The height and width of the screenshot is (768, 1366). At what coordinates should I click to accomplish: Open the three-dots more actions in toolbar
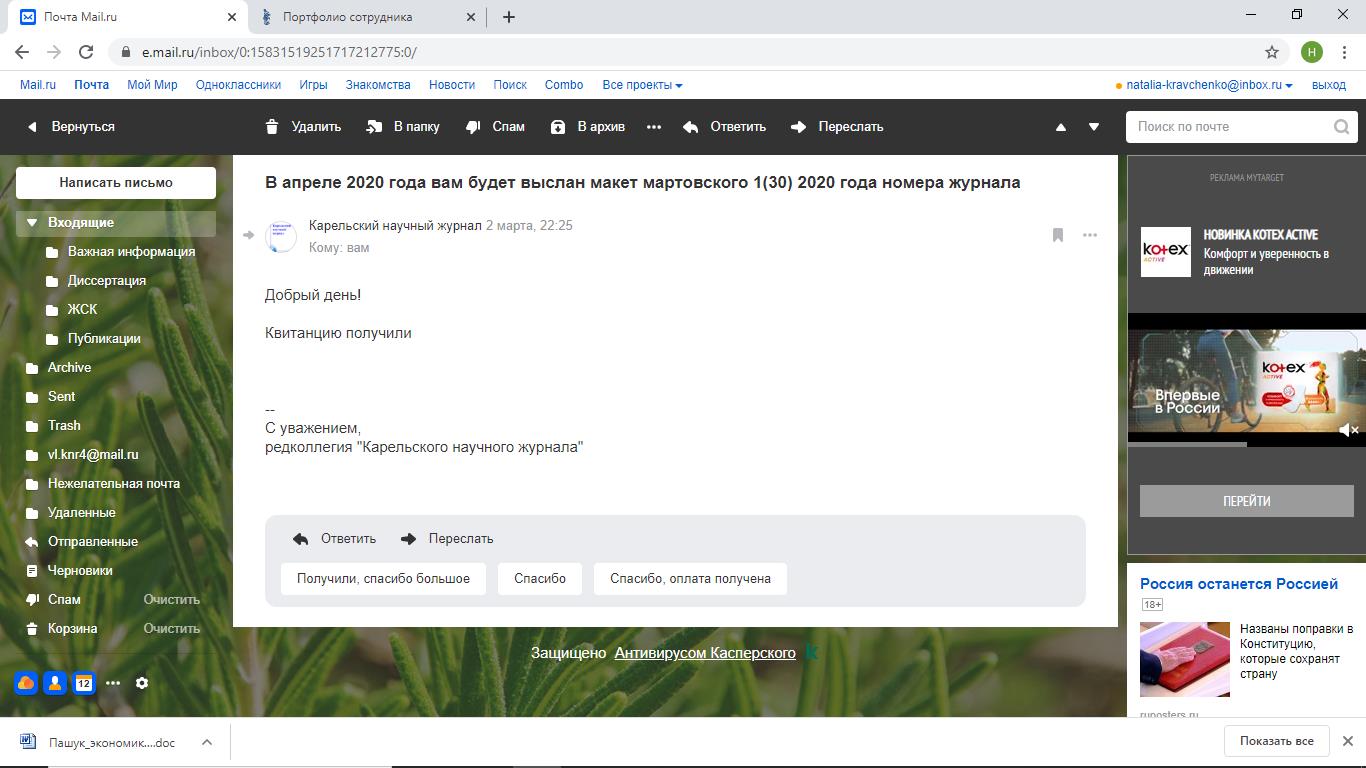click(654, 127)
